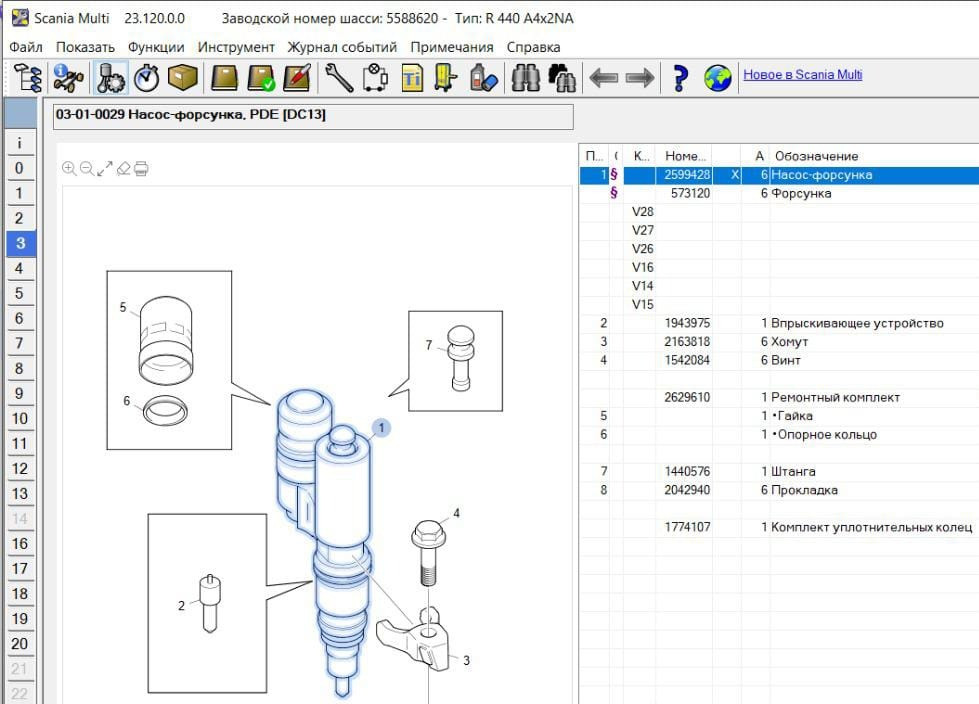Click the Обозначение column header

pos(816,156)
